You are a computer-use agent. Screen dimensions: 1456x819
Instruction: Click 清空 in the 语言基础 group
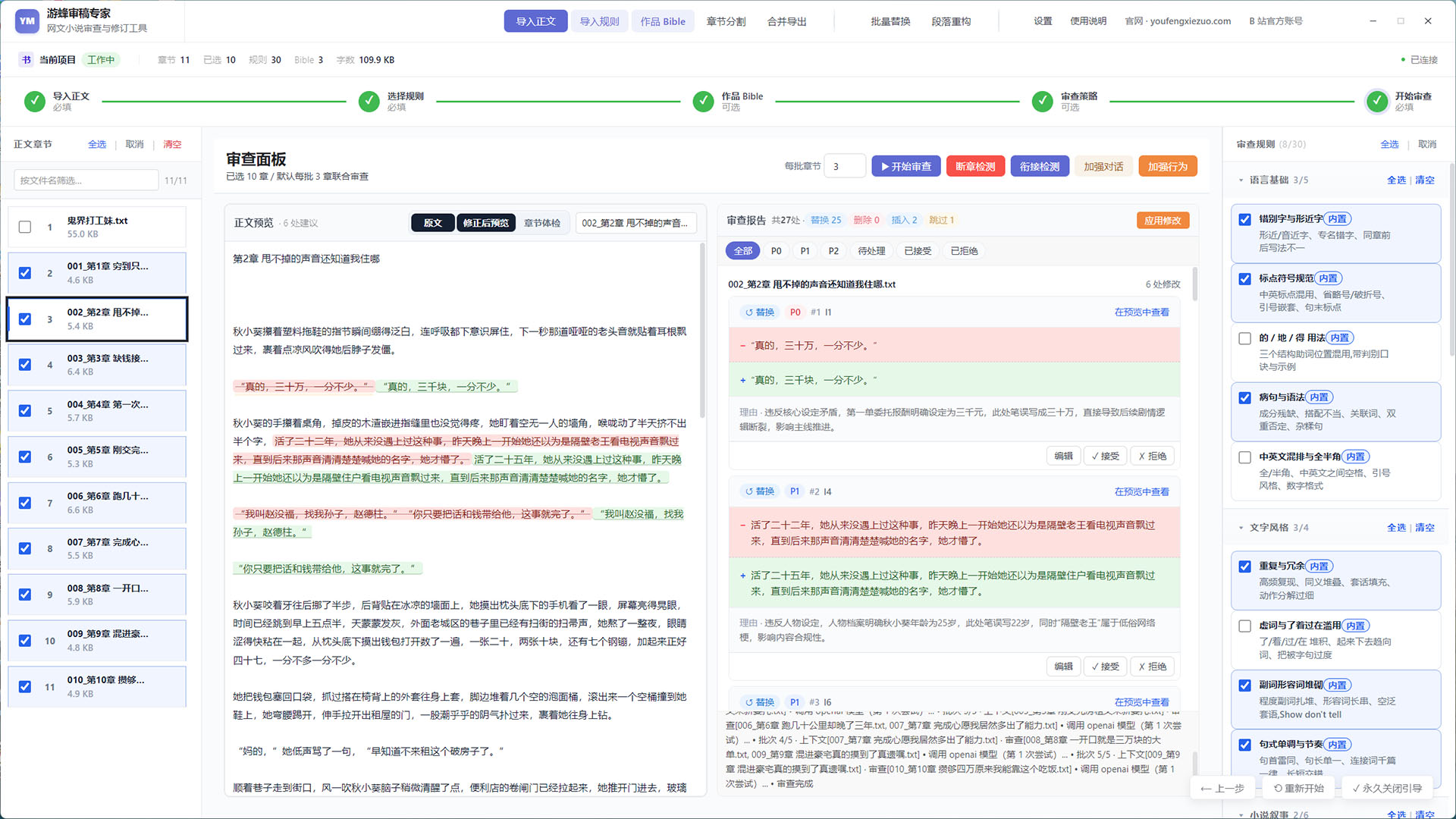click(1424, 180)
